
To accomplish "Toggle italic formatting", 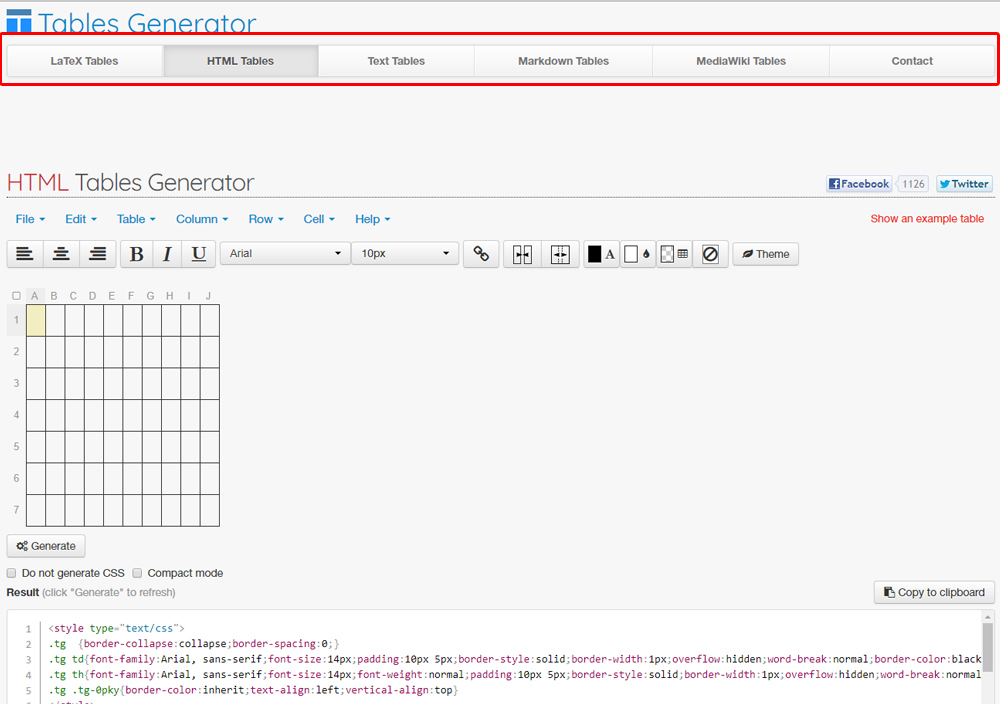I will [x=167, y=254].
